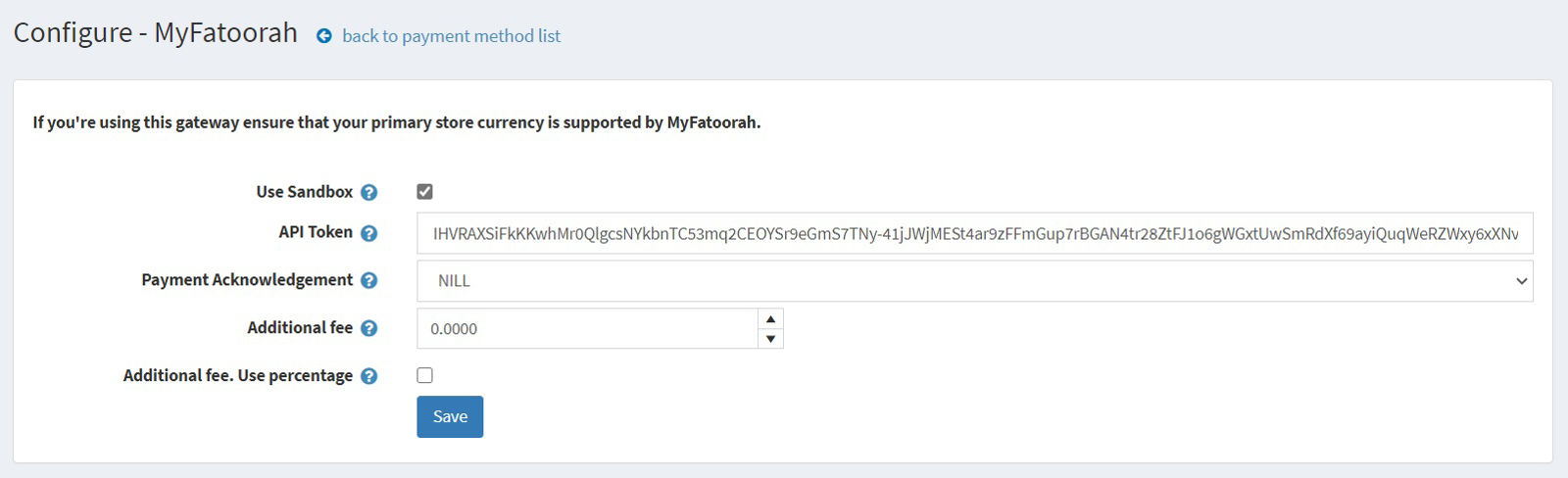Click the Additional fee. Use percentage label
Image resolution: width=1568 pixels, height=478 pixels.
[x=238, y=376]
